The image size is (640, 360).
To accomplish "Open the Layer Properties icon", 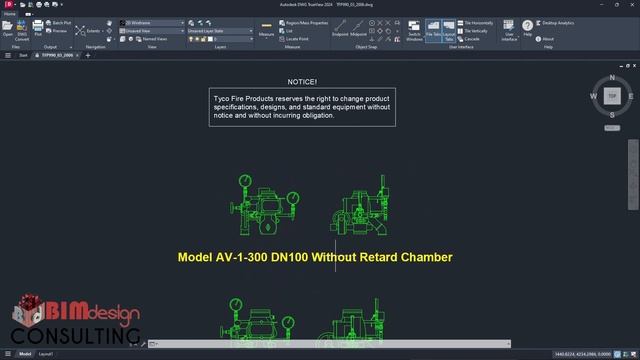I will pyautogui.click(x=191, y=23).
